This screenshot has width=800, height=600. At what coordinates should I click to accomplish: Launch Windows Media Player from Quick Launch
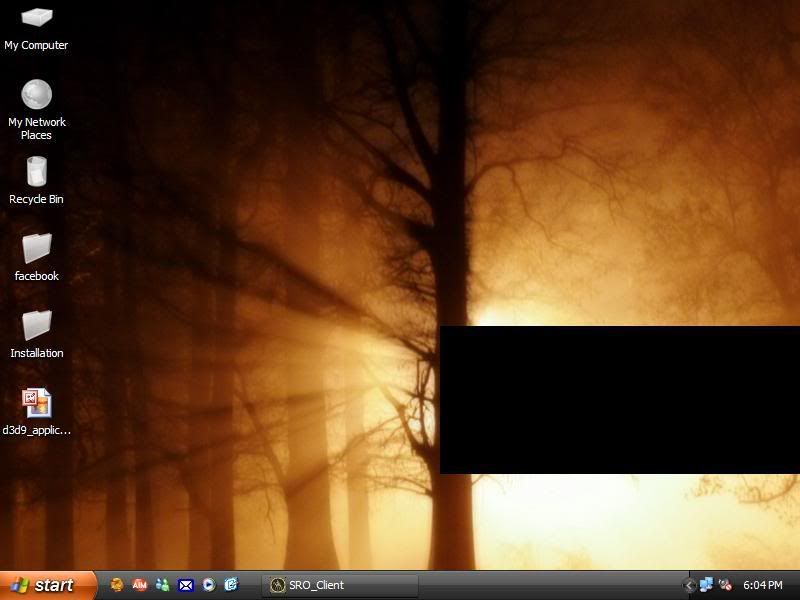208,585
